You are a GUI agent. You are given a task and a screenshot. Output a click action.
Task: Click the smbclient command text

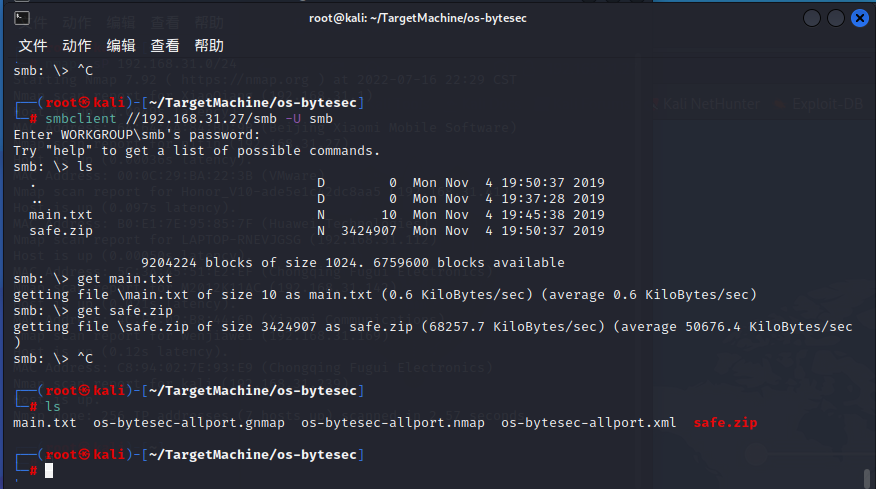tap(80, 118)
